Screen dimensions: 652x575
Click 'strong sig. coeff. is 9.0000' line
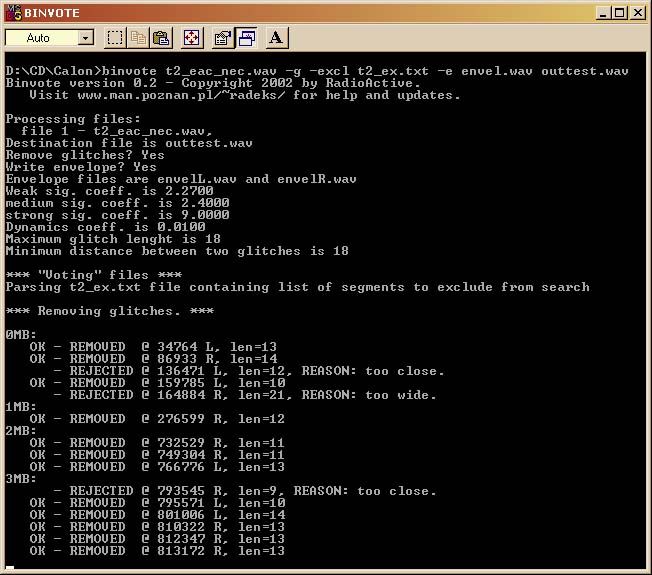coord(117,215)
